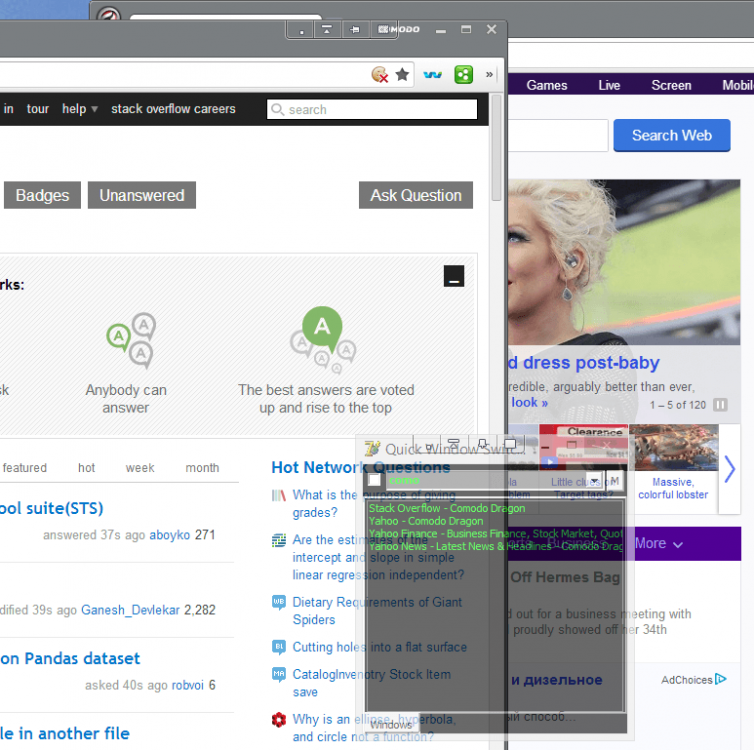Switch to the week questions tab
Image resolution: width=754 pixels, height=750 pixels.
tap(140, 468)
